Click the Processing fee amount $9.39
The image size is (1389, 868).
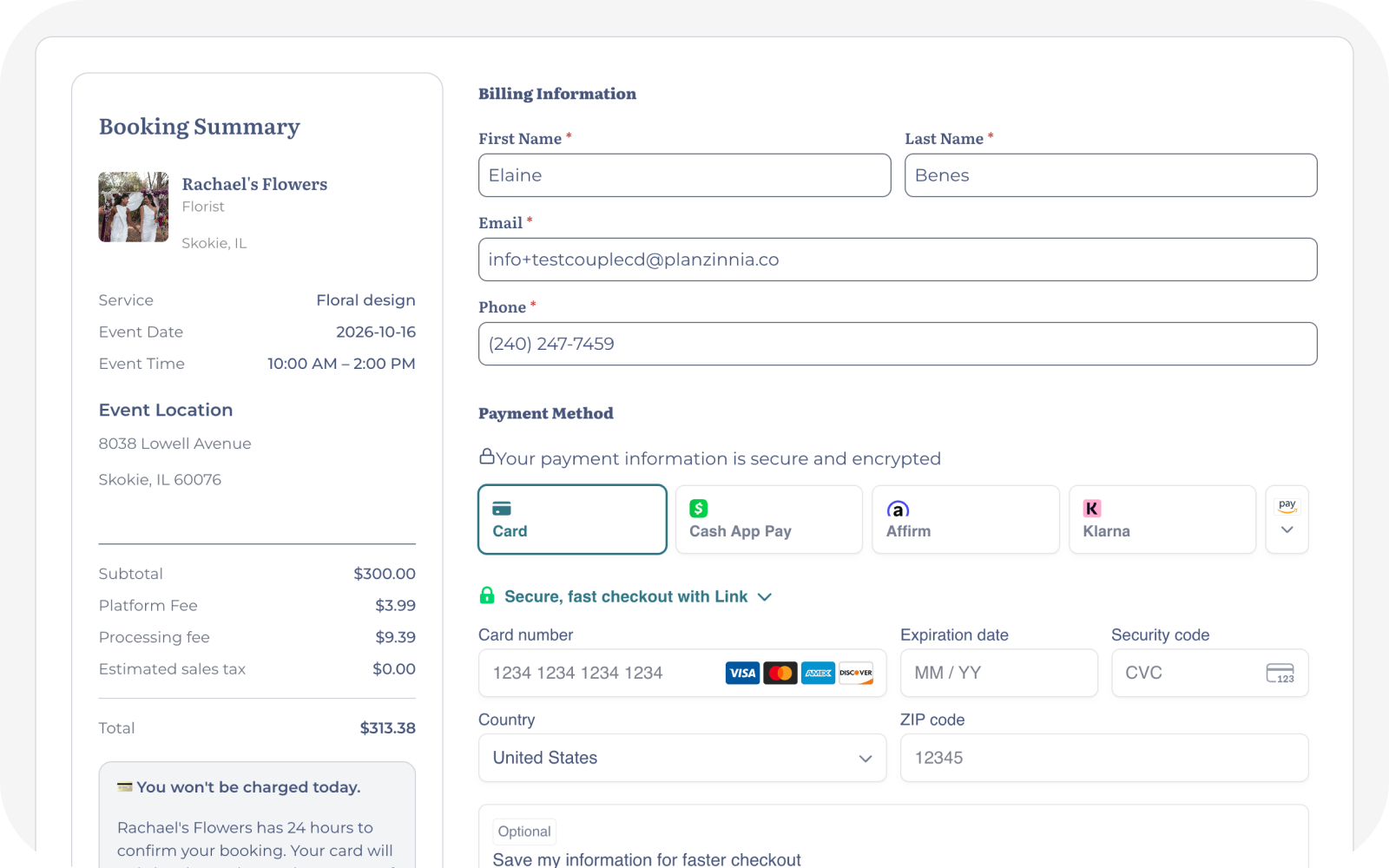point(396,637)
